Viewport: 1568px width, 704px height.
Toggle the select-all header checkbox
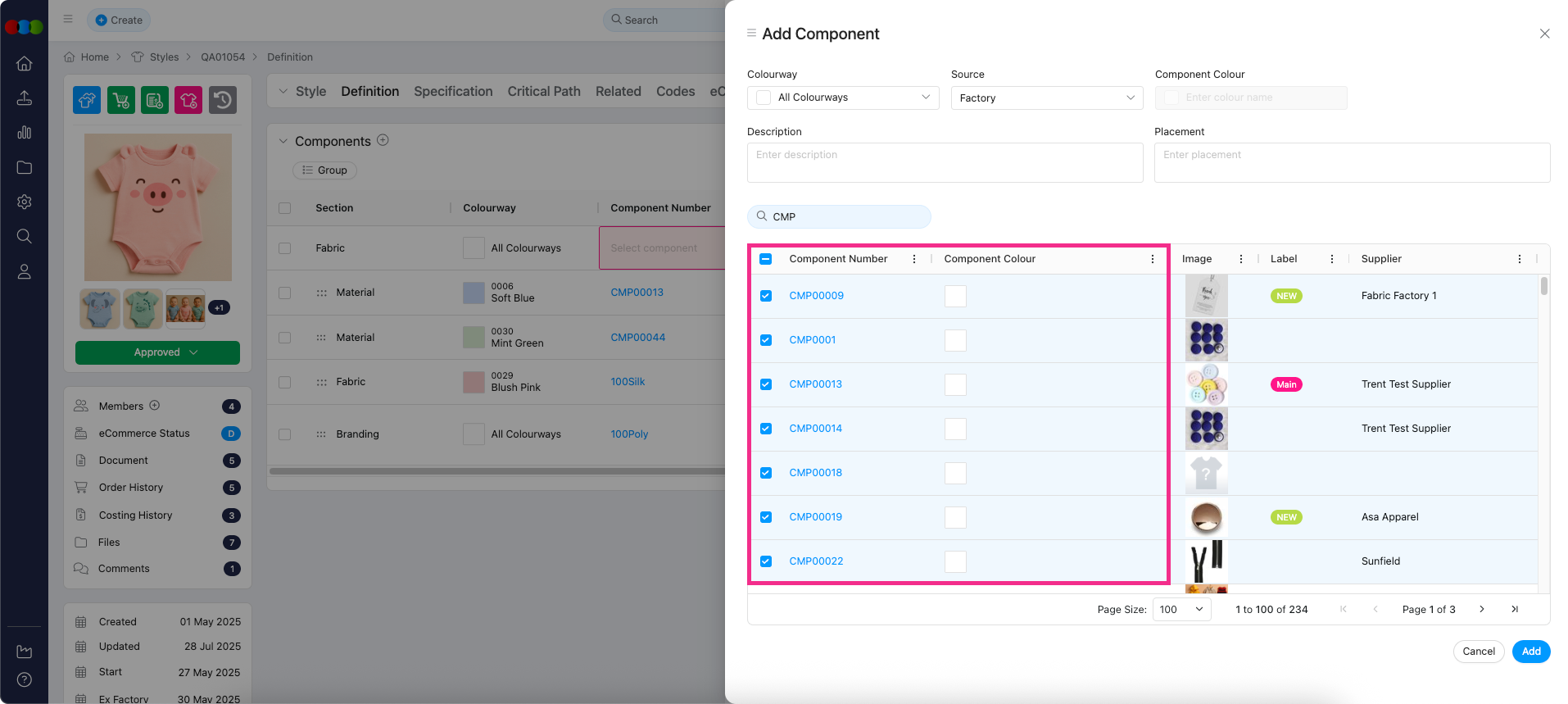coord(766,259)
